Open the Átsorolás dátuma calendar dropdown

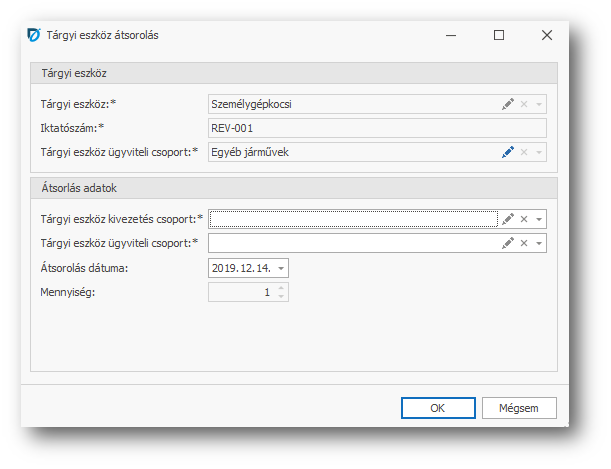281,268
